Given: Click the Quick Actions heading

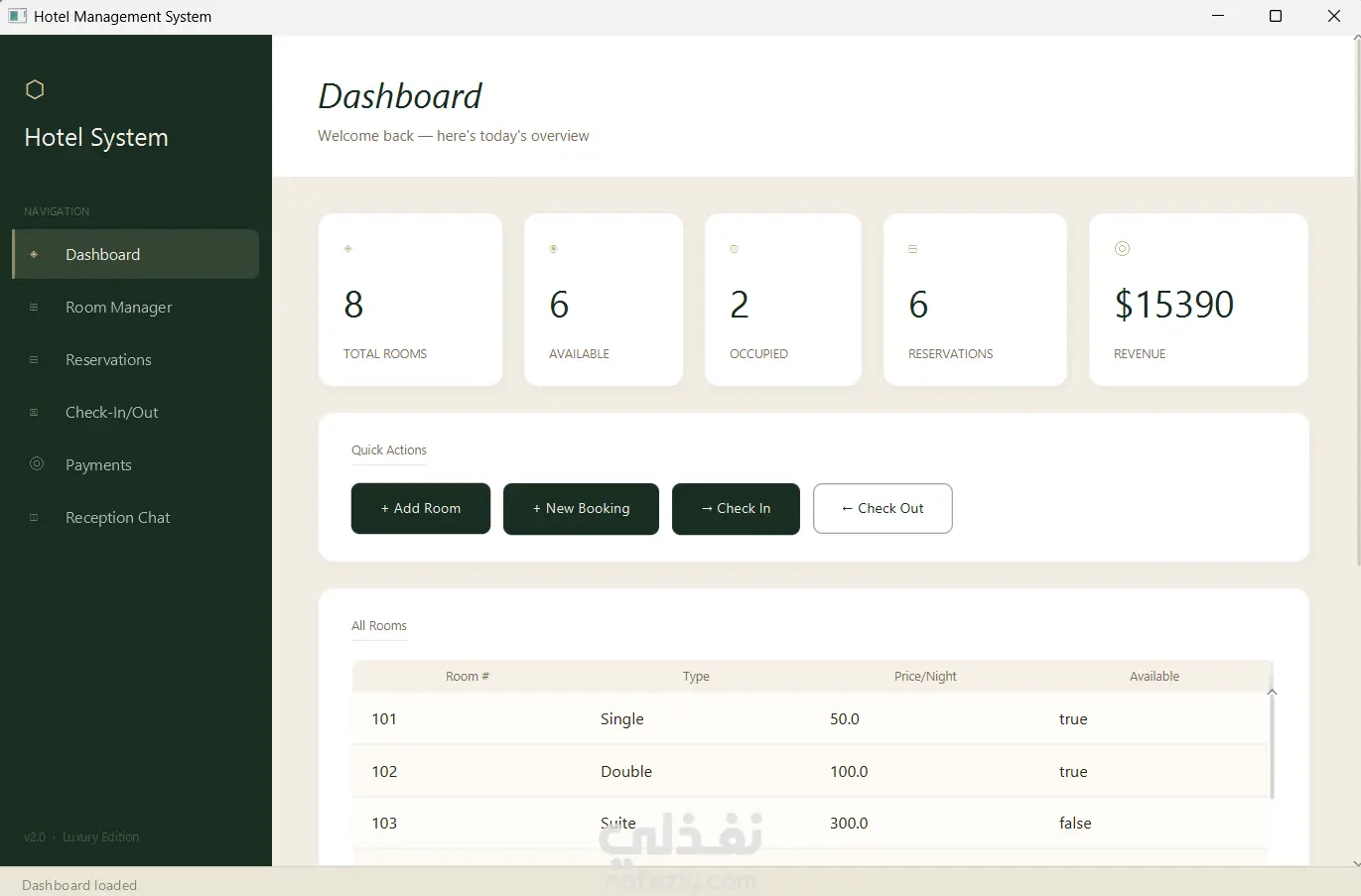Looking at the screenshot, I should pyautogui.click(x=389, y=449).
